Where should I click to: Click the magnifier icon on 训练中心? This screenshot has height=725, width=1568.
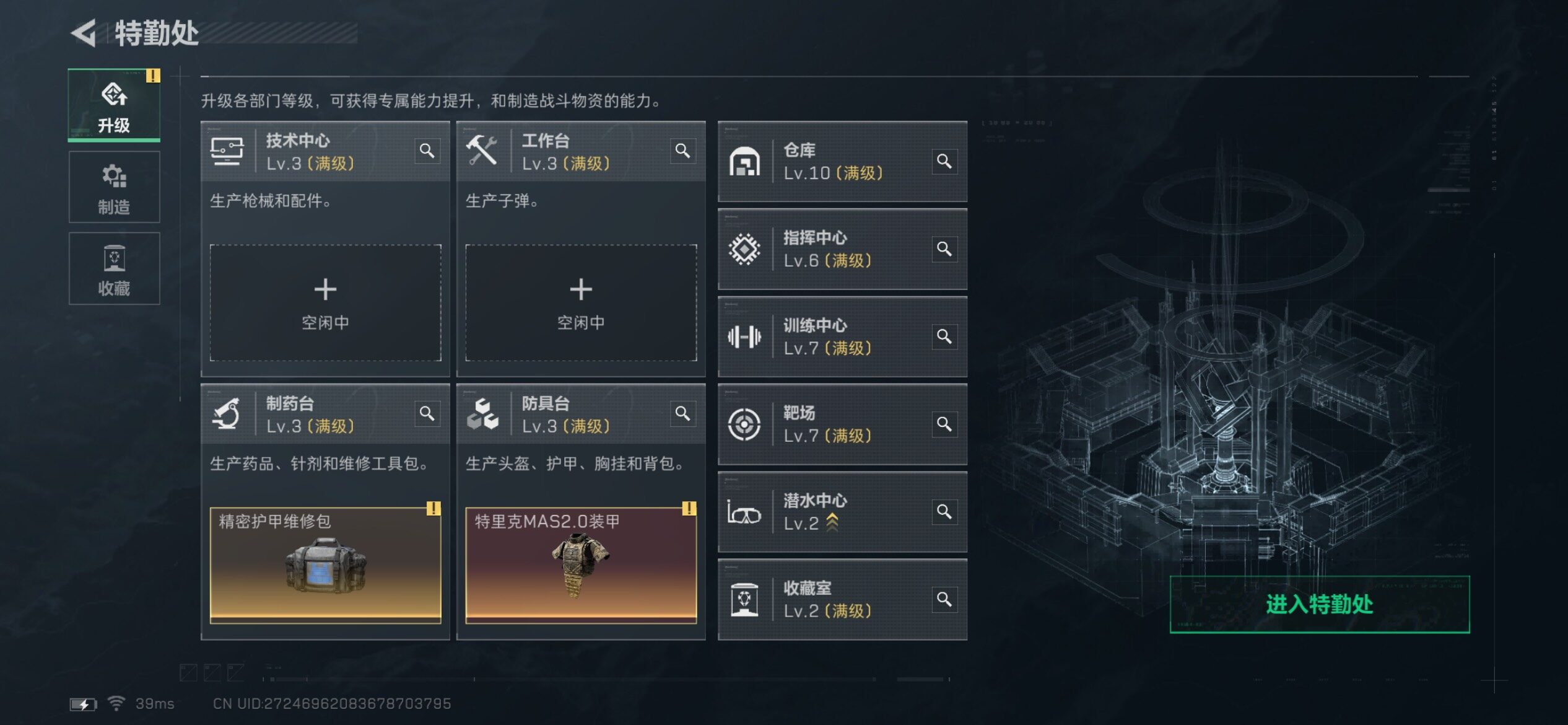click(944, 336)
